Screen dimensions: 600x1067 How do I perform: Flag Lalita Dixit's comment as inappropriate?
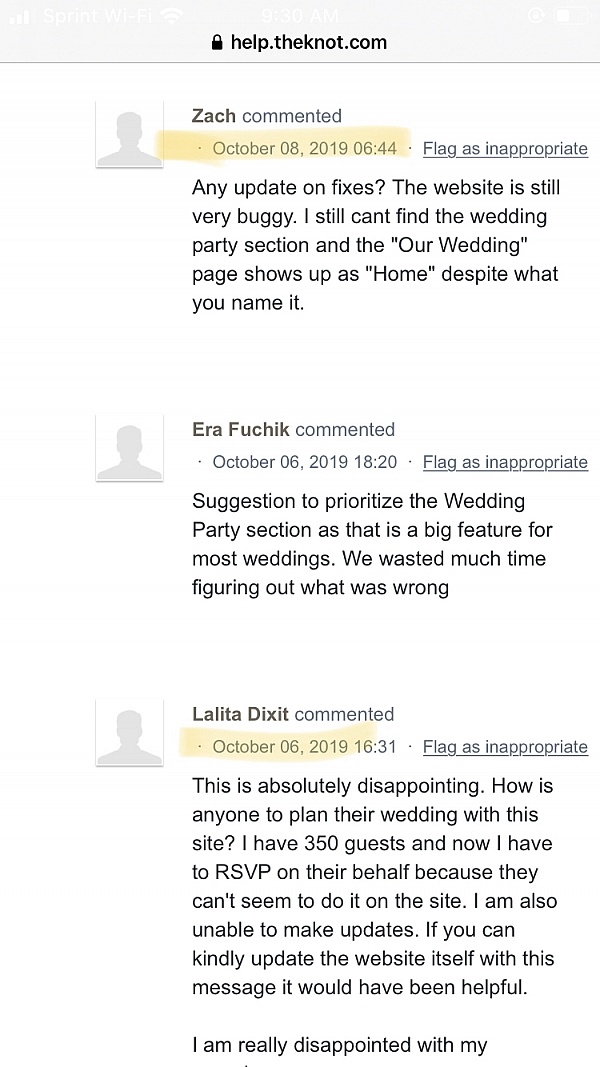pos(505,747)
